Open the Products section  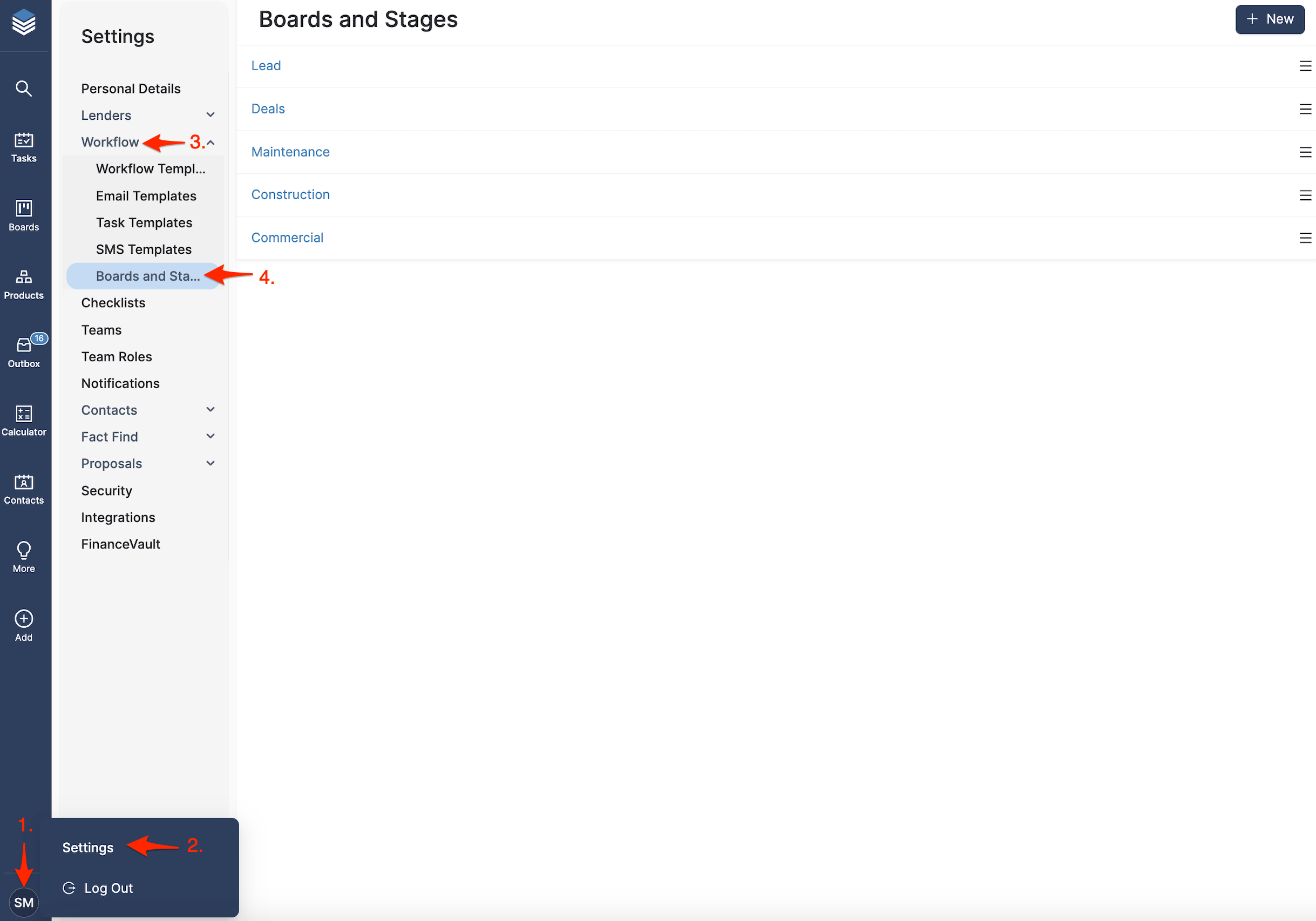tap(23, 282)
